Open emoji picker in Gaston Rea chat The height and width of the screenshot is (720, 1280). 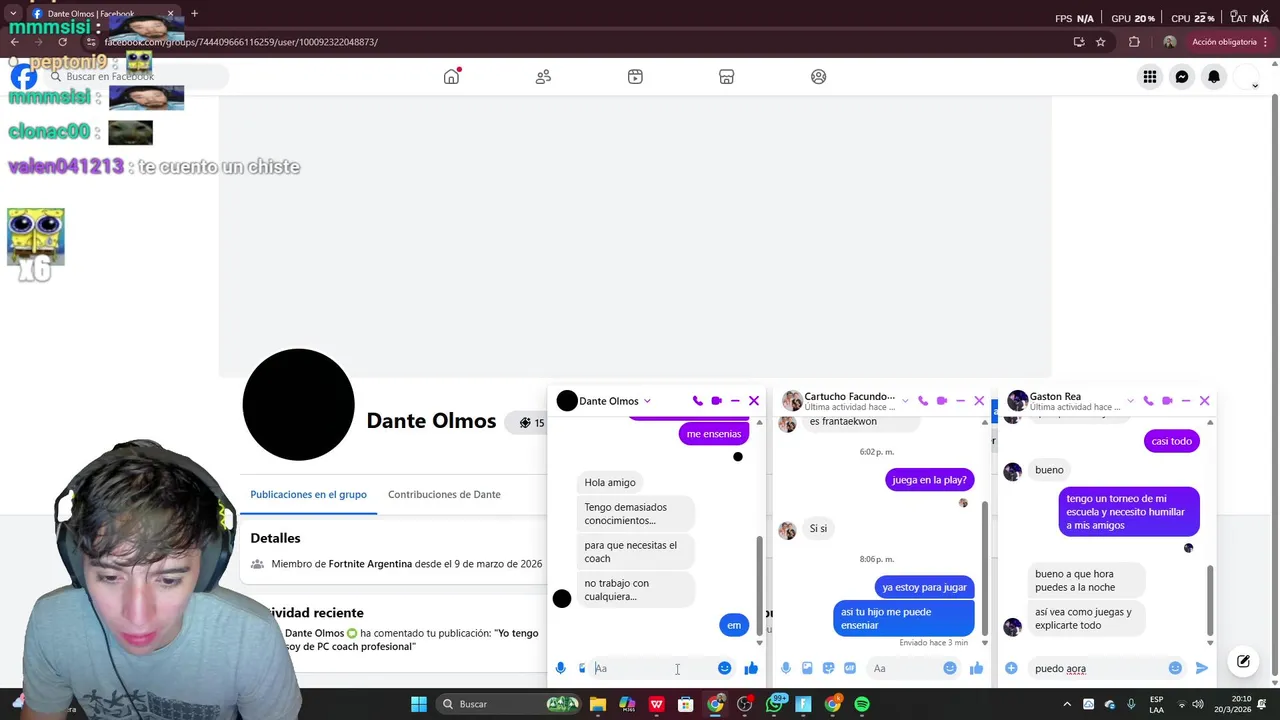1175,668
